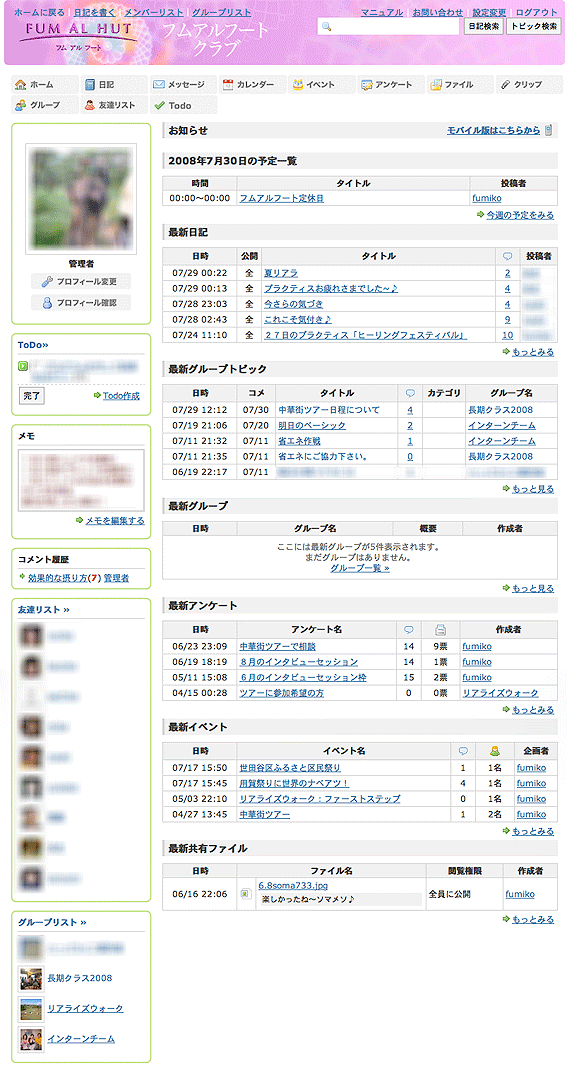This screenshot has height=1068, width=567.
Task: Expand the 友達リスト » sidebar heading
Action: 44,610
